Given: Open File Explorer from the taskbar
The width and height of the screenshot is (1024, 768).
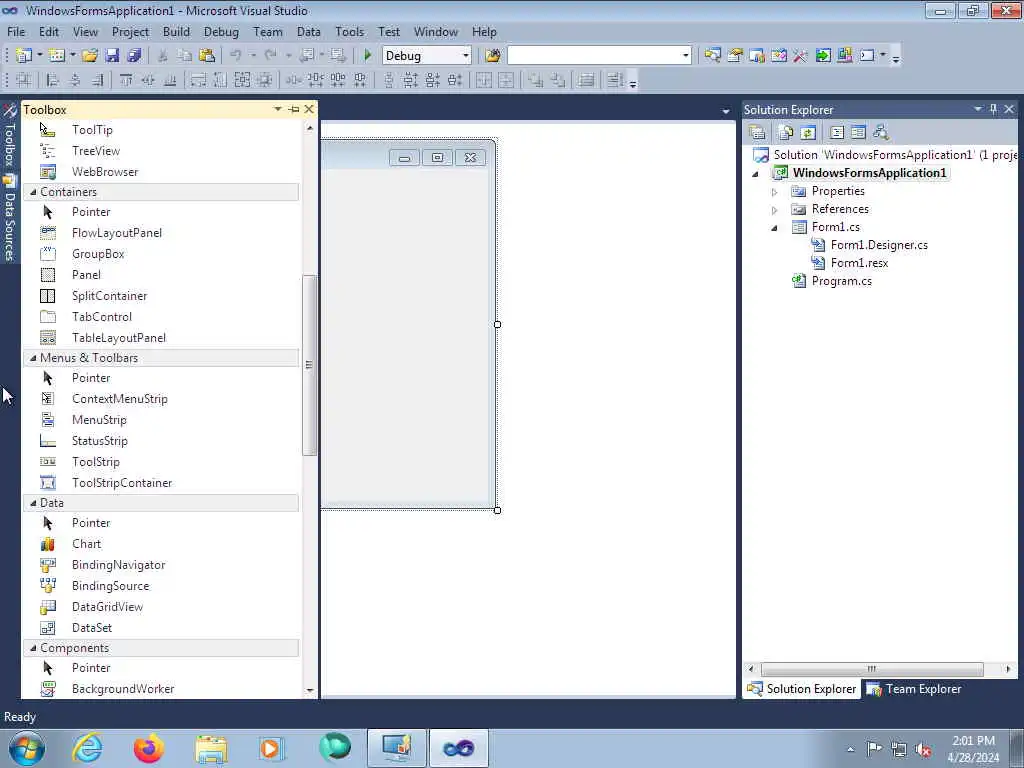Looking at the screenshot, I should 210,748.
